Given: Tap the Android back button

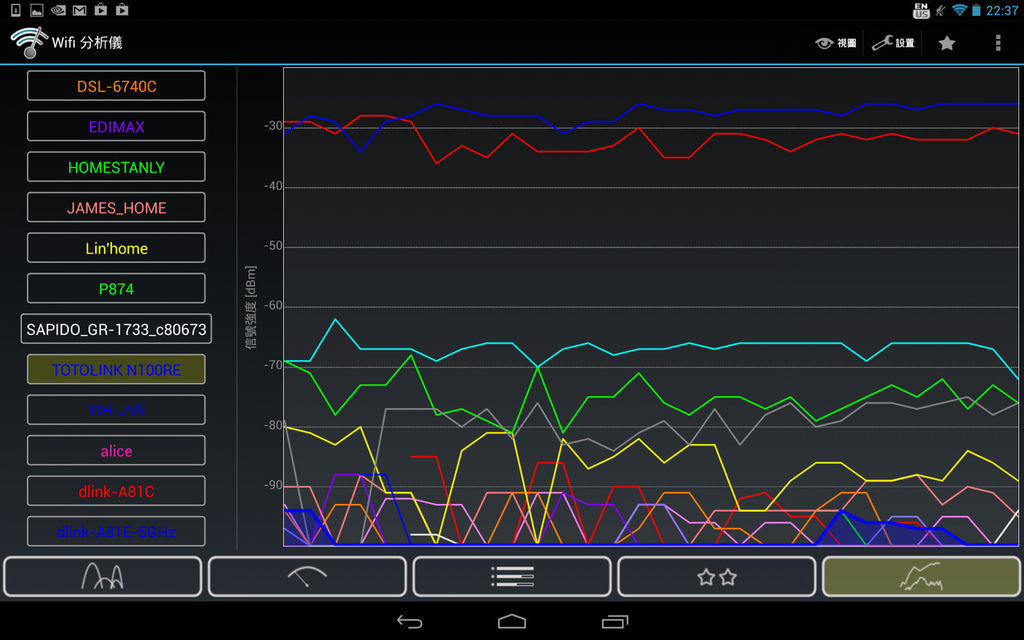Looking at the screenshot, I should pos(409,622).
